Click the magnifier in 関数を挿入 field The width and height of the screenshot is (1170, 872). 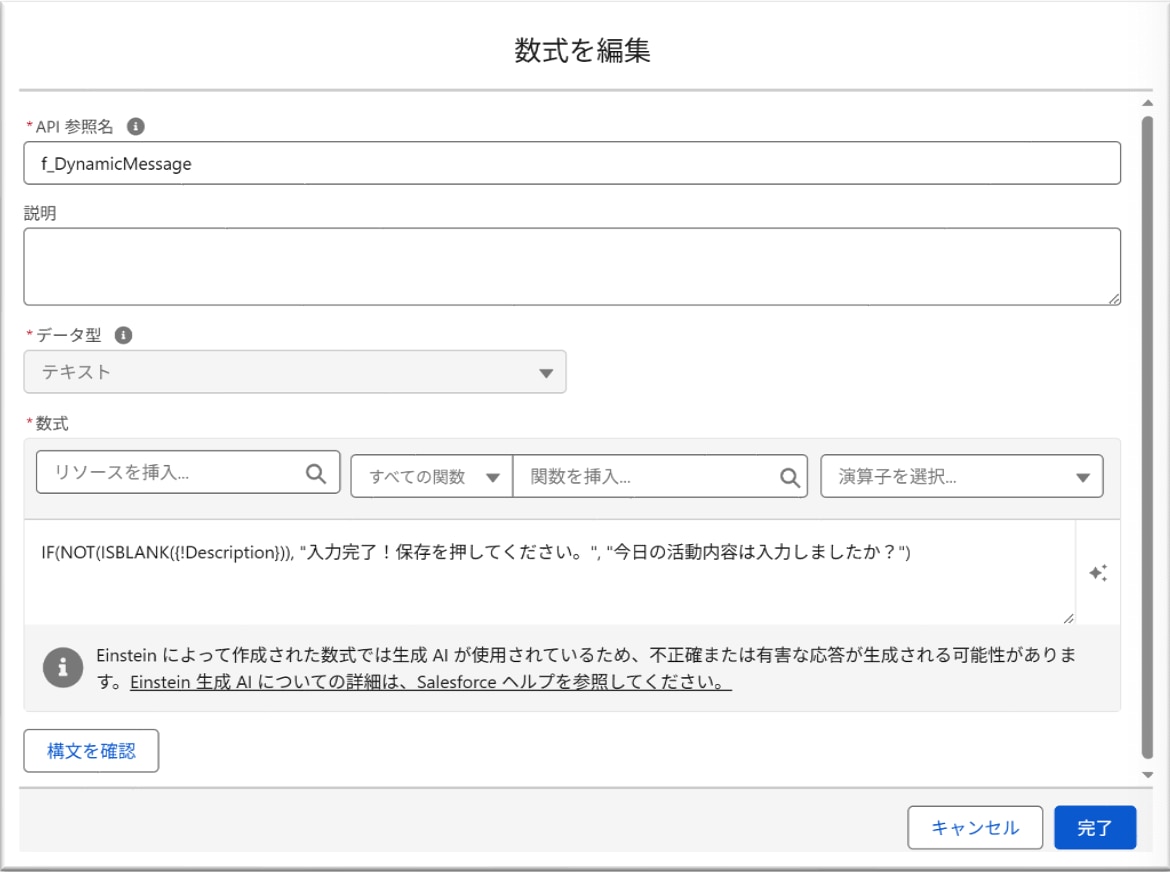click(x=789, y=477)
